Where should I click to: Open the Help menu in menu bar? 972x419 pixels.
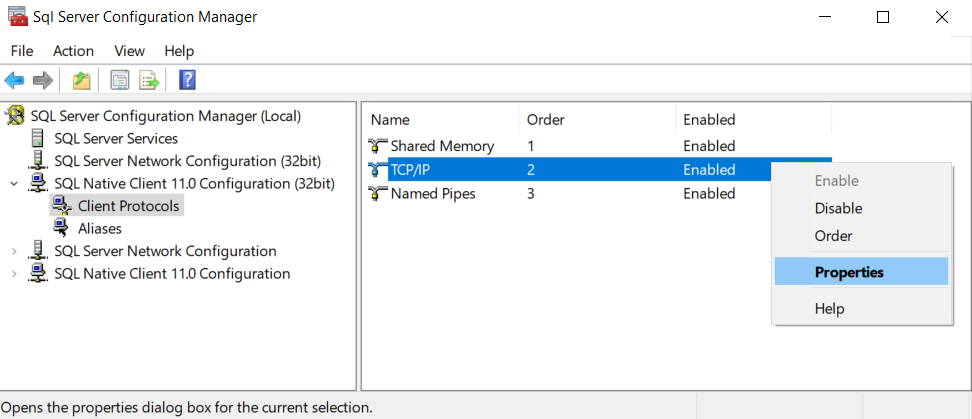tap(179, 51)
